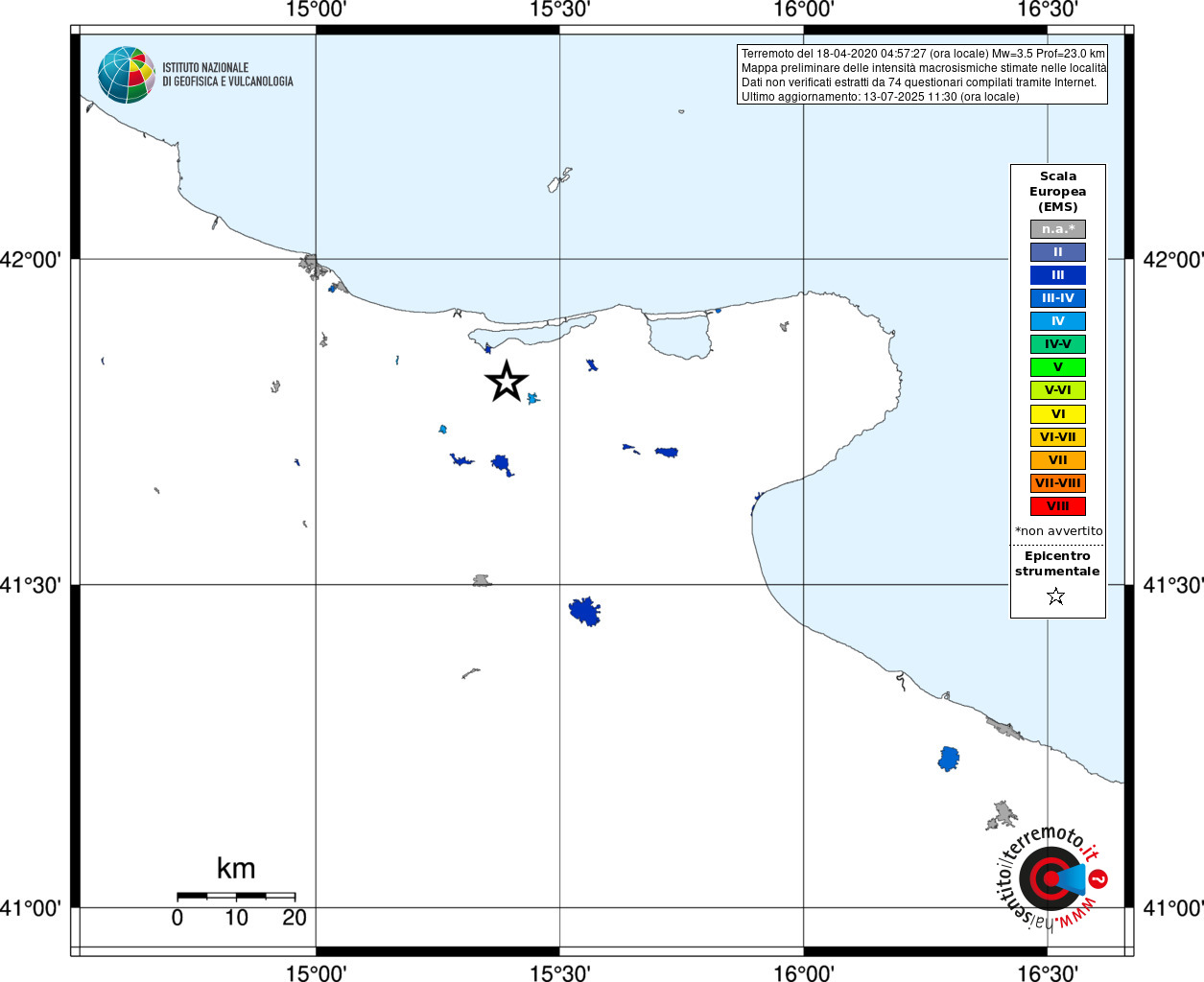Click the legend's epicentro strumentale star
Viewport: 1204px width, 982px height.
(x=1056, y=596)
